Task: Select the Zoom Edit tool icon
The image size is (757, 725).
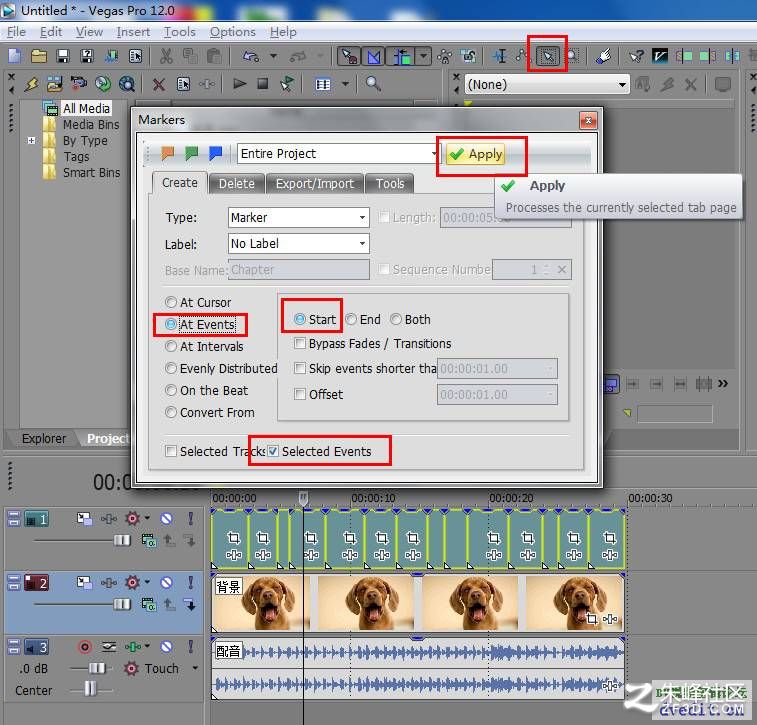Action: (x=573, y=56)
